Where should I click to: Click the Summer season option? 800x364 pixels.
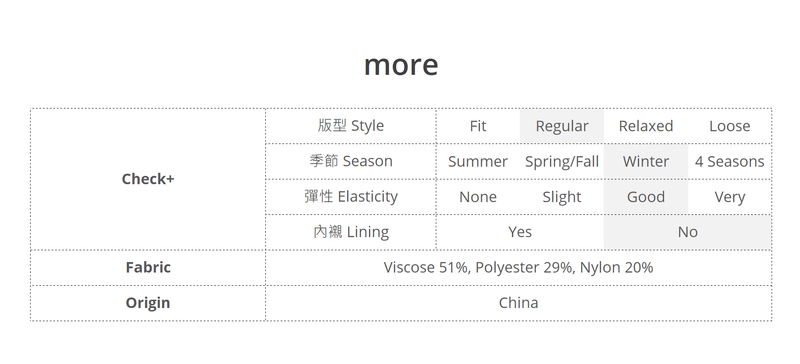coord(478,161)
